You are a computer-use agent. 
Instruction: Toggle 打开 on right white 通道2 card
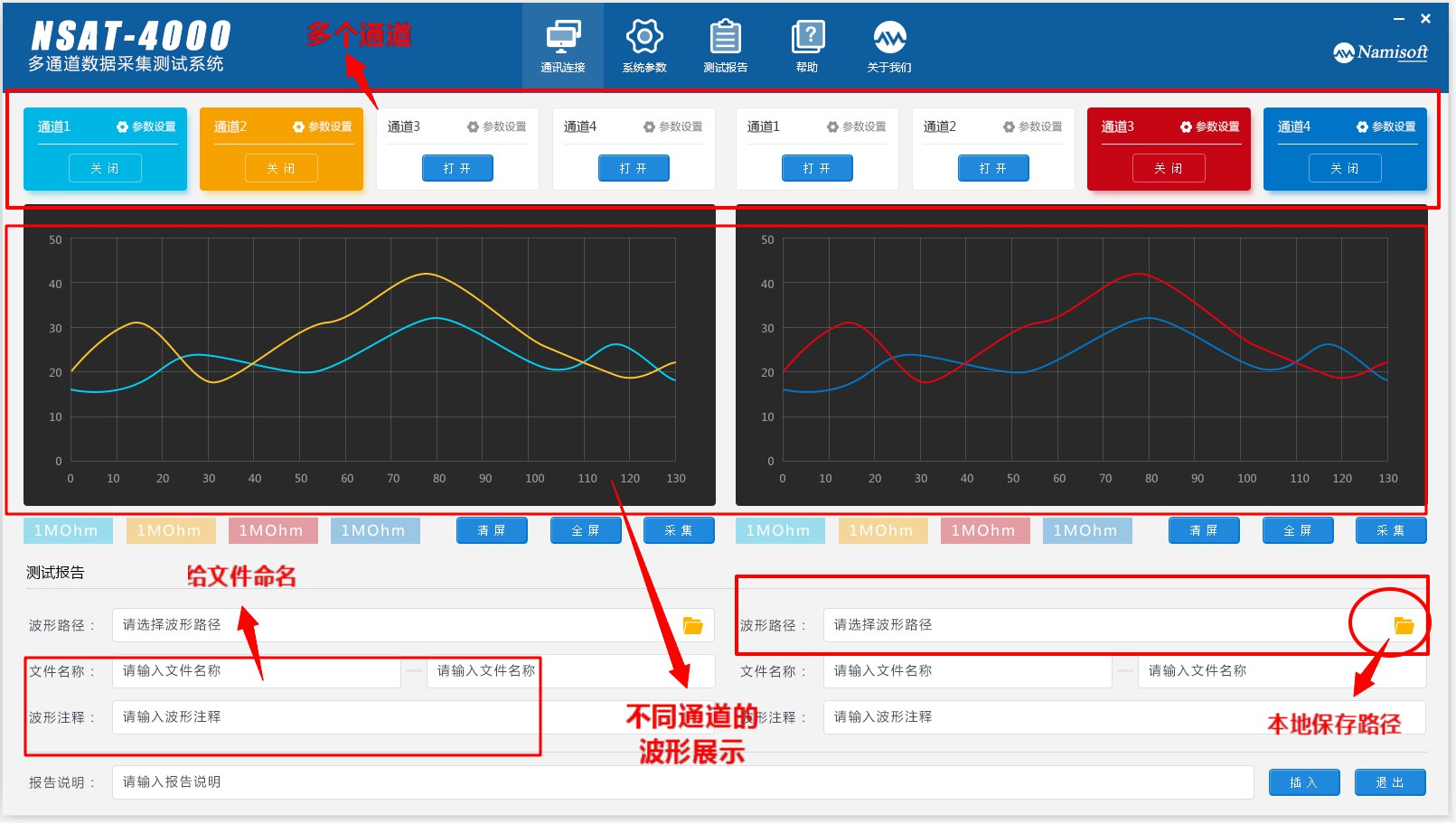(993, 168)
